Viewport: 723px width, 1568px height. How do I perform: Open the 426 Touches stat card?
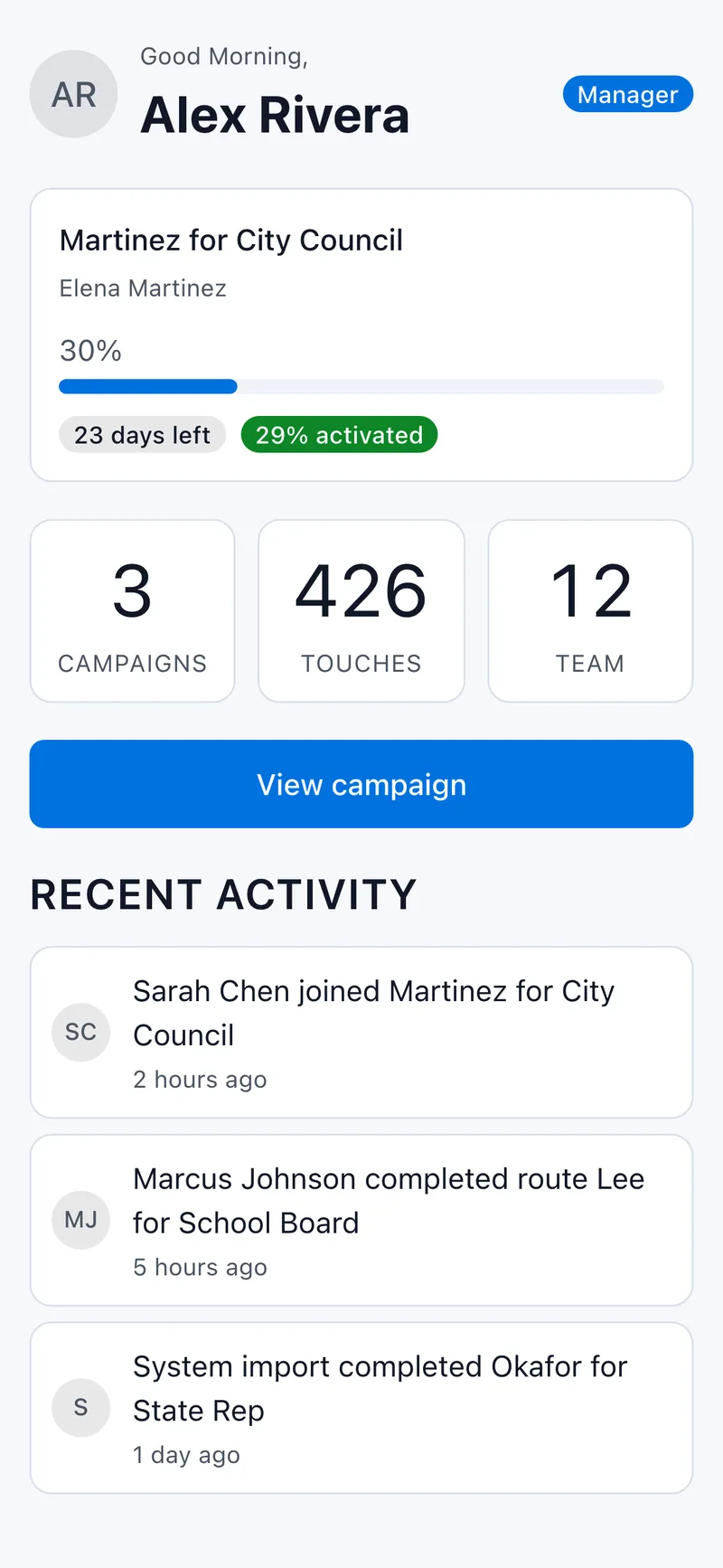(361, 610)
